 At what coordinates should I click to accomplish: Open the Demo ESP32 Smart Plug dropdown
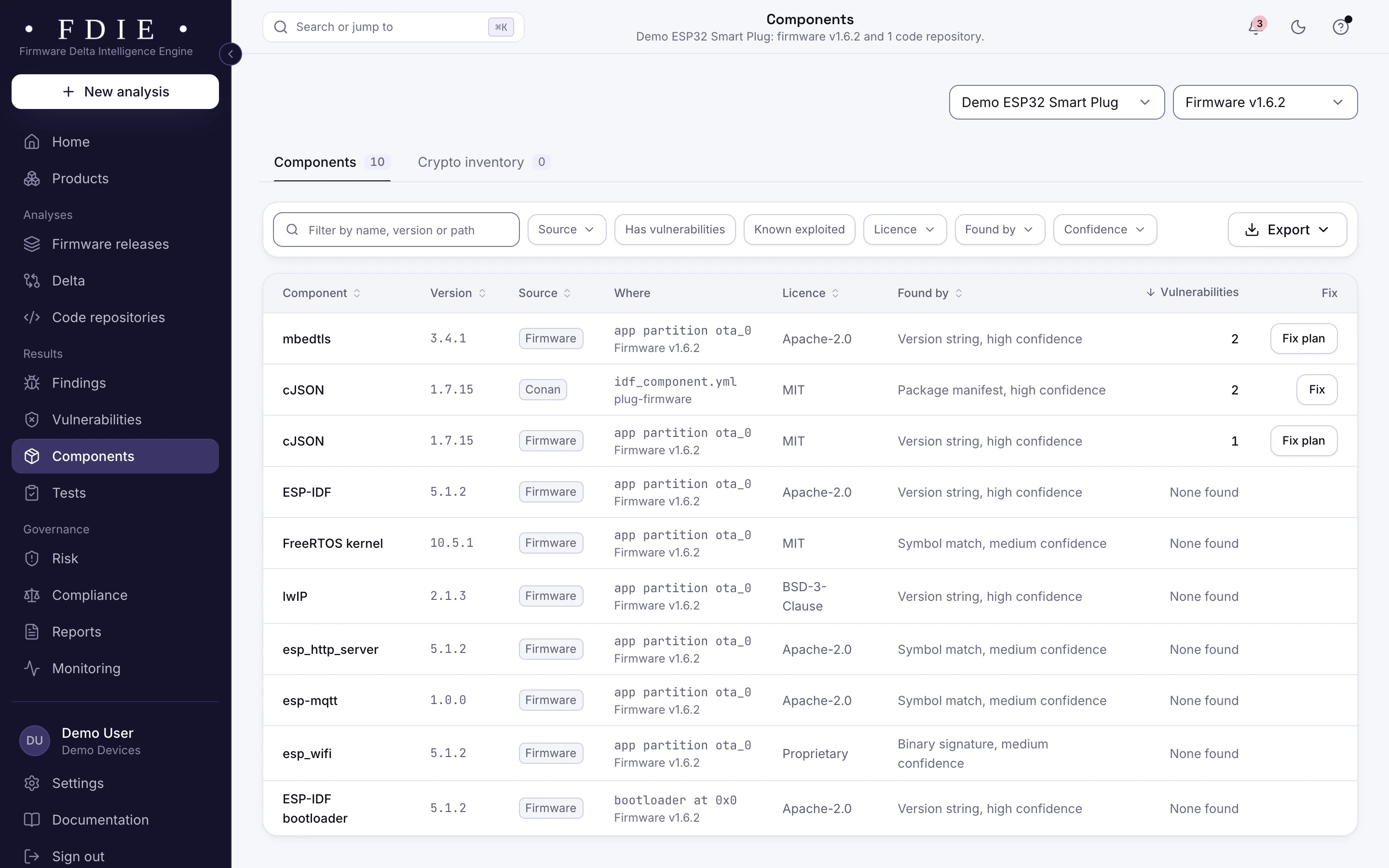(x=1056, y=102)
